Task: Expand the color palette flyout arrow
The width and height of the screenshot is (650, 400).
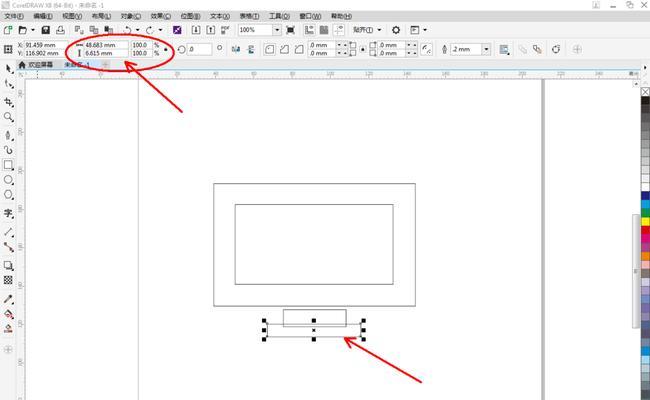Action: [645, 68]
